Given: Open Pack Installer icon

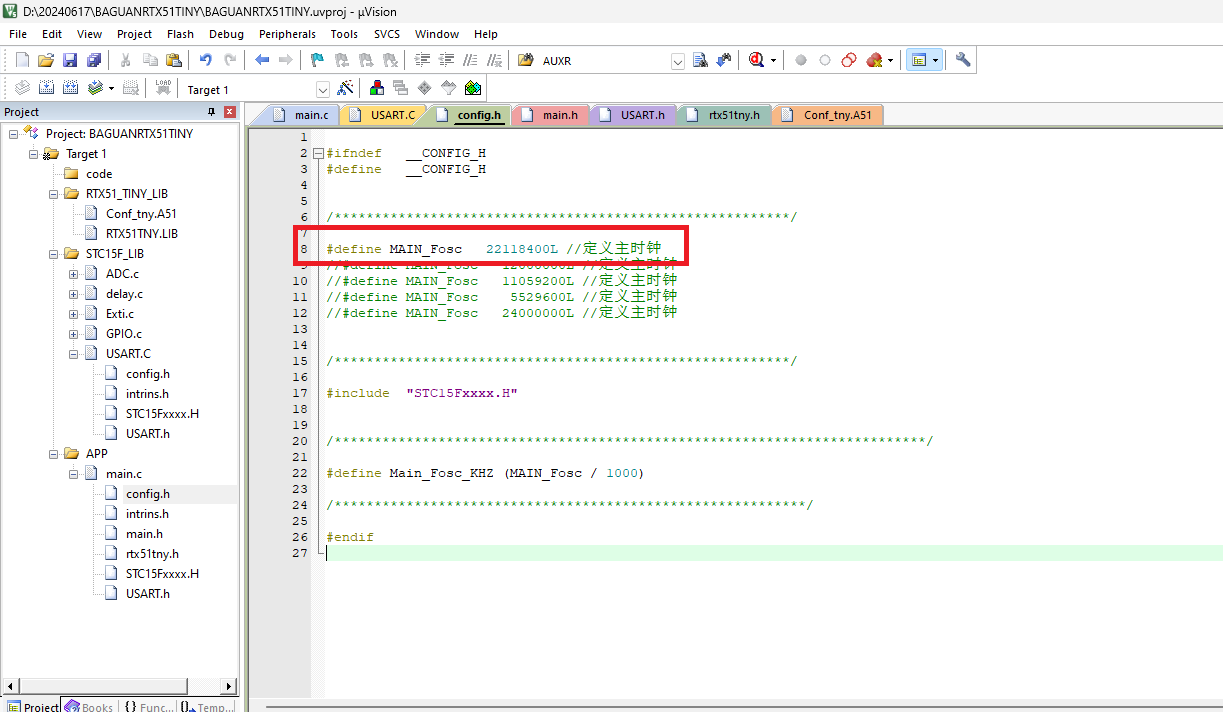Looking at the screenshot, I should coord(473,88).
